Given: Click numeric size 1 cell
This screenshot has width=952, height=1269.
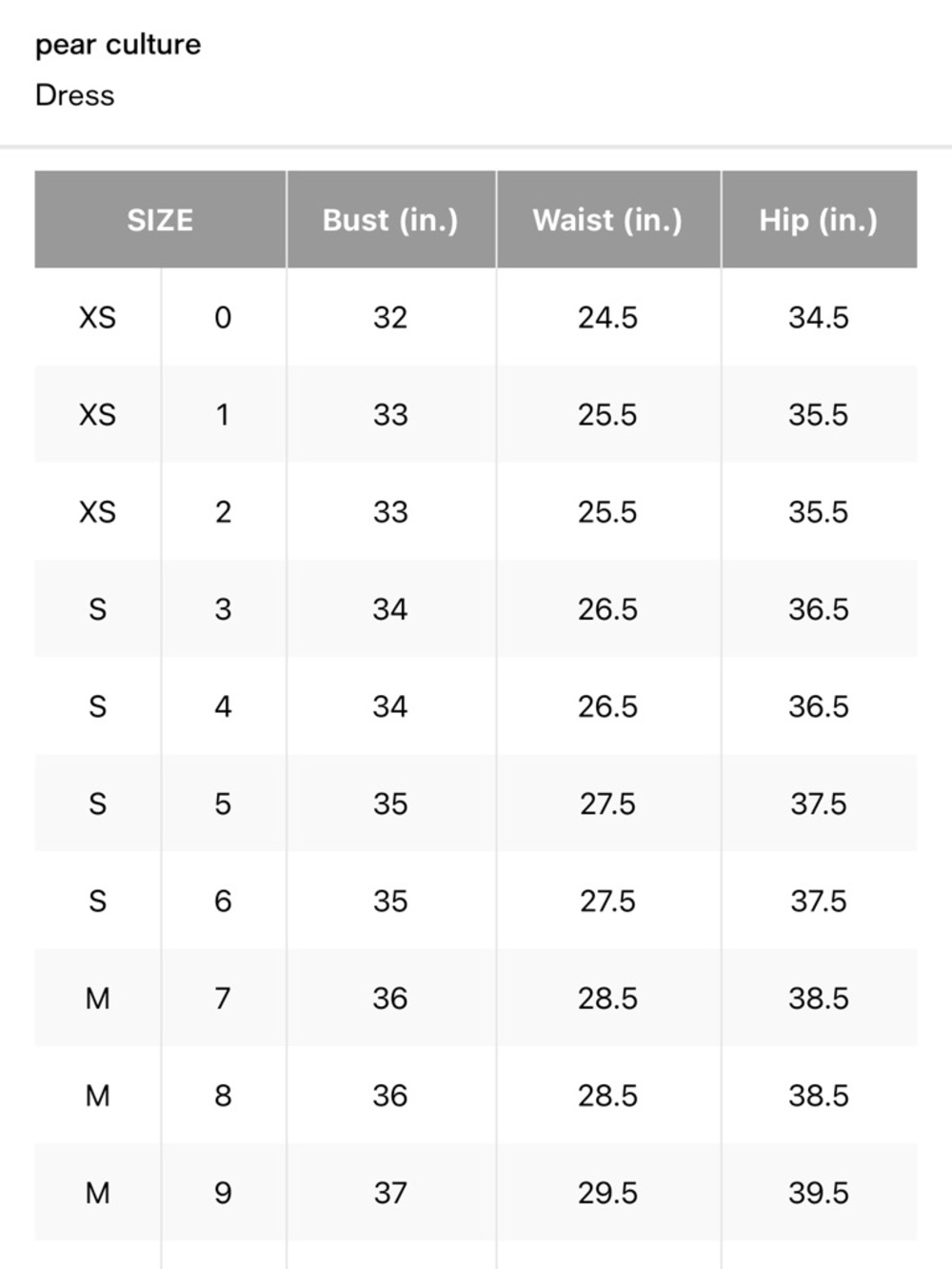Looking at the screenshot, I should click(x=223, y=414).
